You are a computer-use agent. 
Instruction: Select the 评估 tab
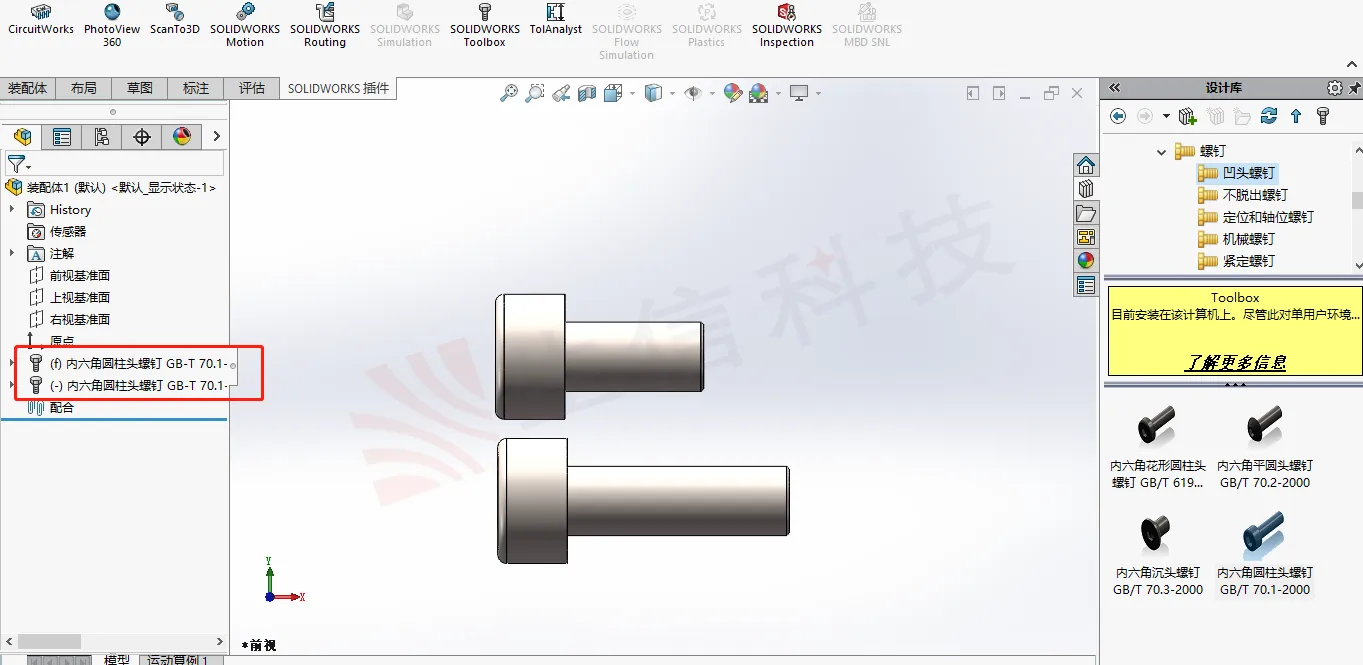pos(252,88)
